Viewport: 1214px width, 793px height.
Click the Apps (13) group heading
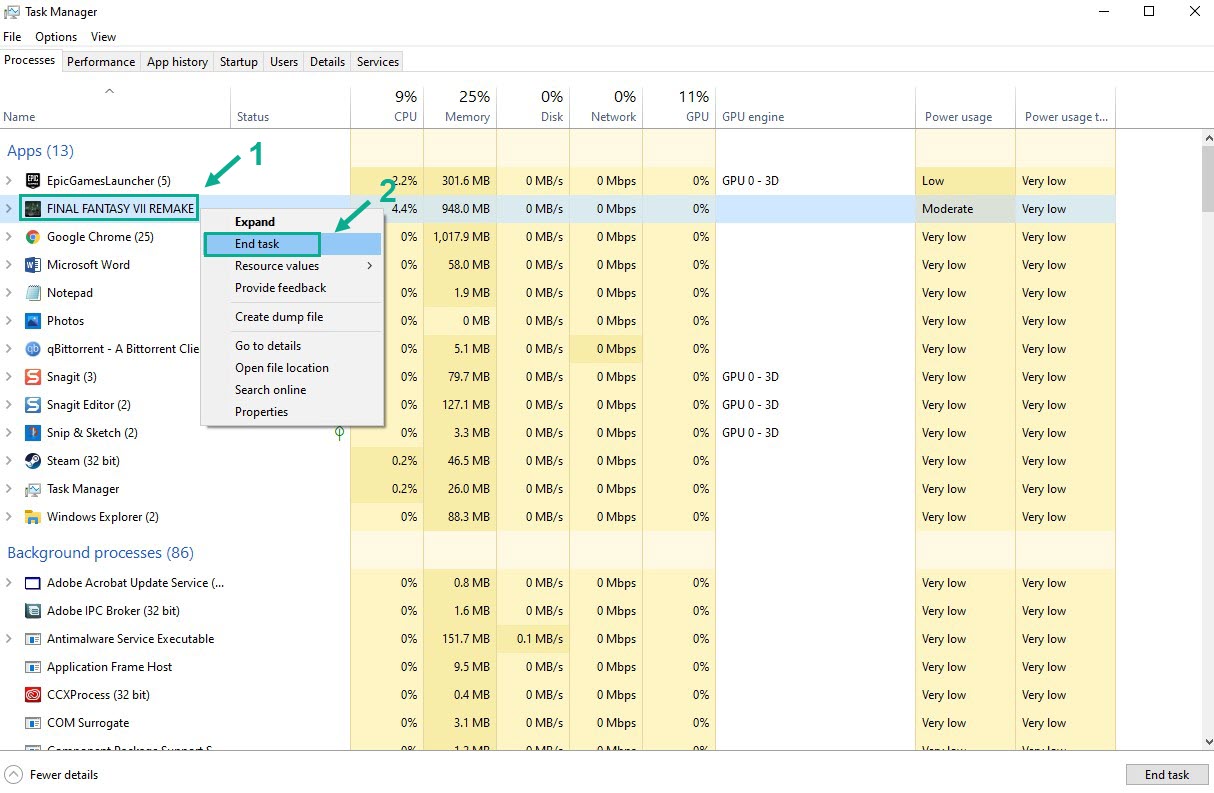click(40, 151)
